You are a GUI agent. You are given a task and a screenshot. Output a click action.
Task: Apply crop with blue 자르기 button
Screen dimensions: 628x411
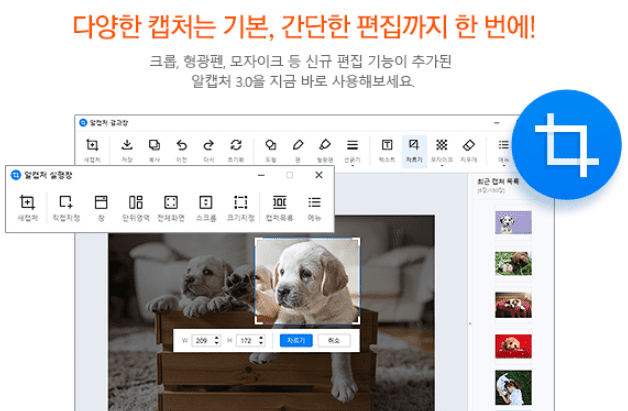click(x=296, y=340)
